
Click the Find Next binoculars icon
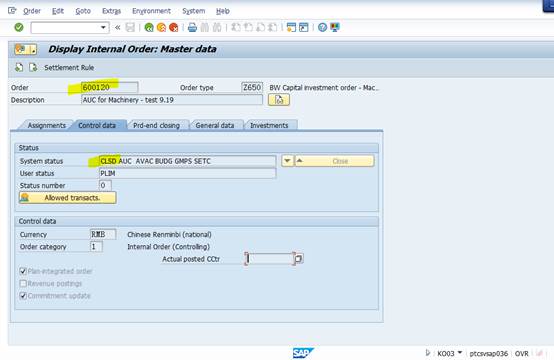(217, 27)
